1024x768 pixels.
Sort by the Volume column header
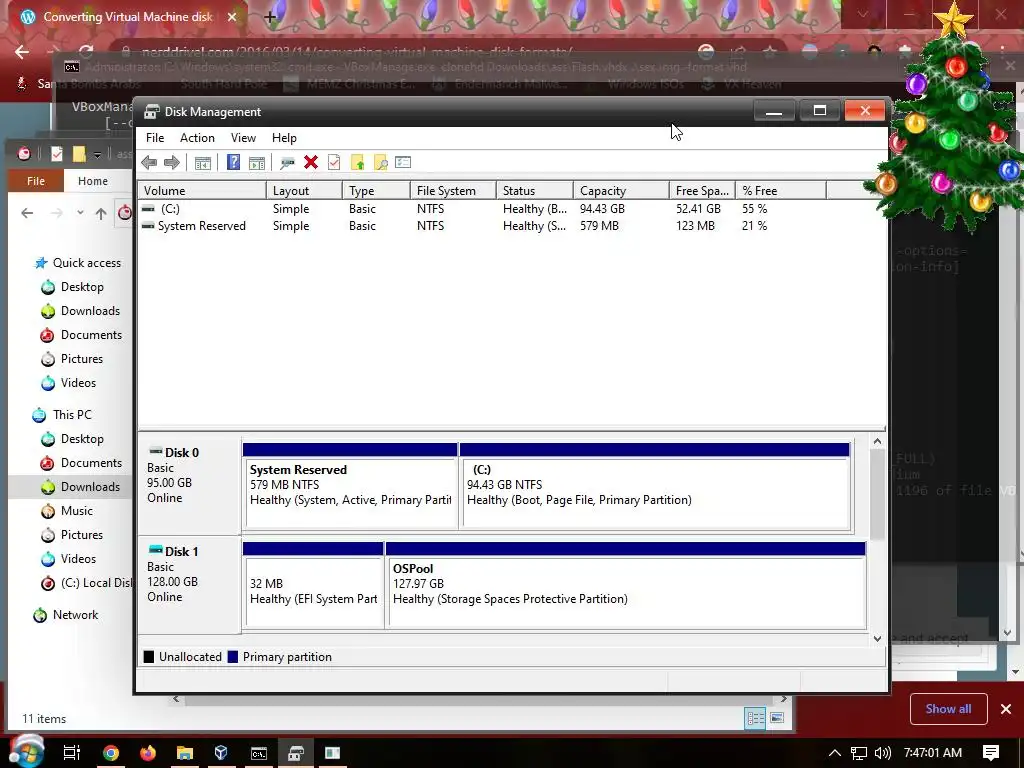202,191
